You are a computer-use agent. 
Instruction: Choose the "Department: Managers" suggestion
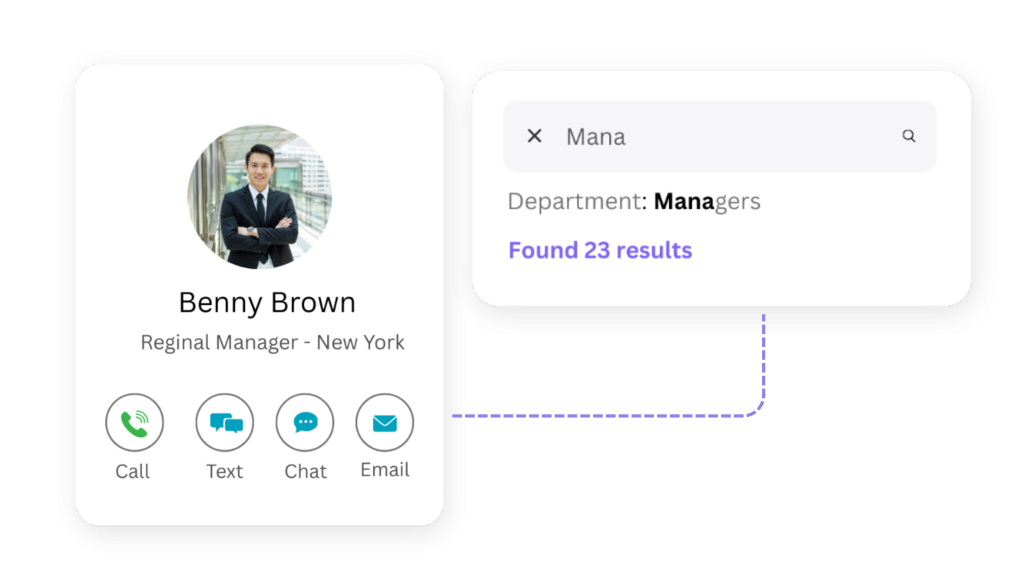tap(634, 201)
